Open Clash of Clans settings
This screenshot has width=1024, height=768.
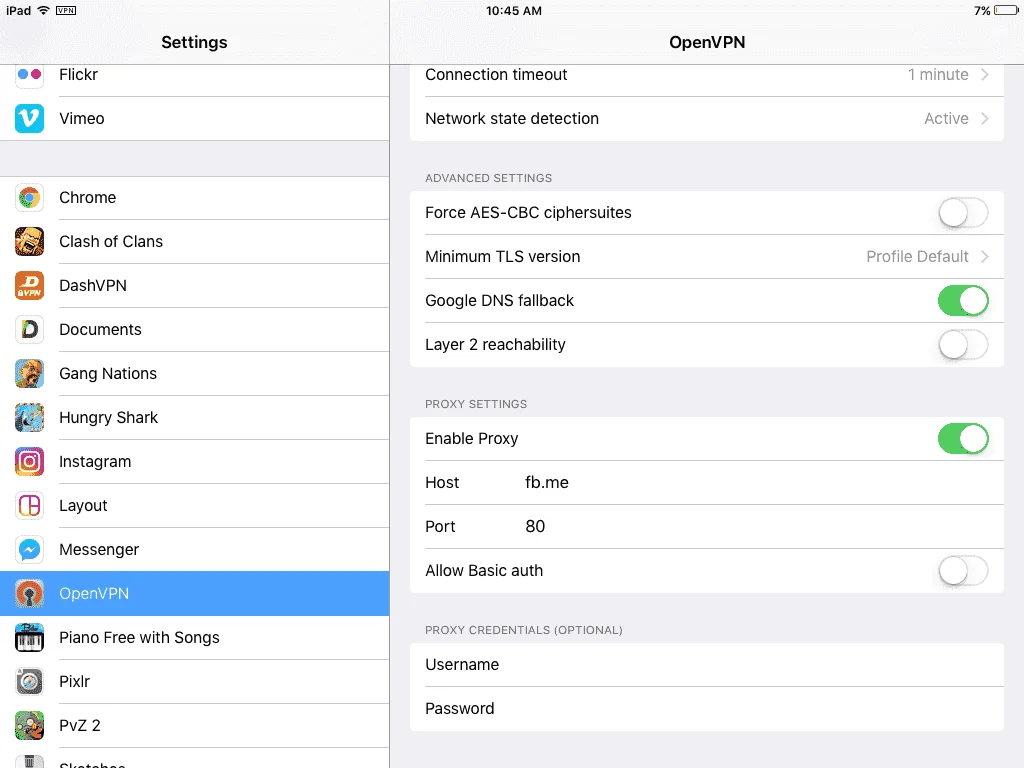(195, 241)
